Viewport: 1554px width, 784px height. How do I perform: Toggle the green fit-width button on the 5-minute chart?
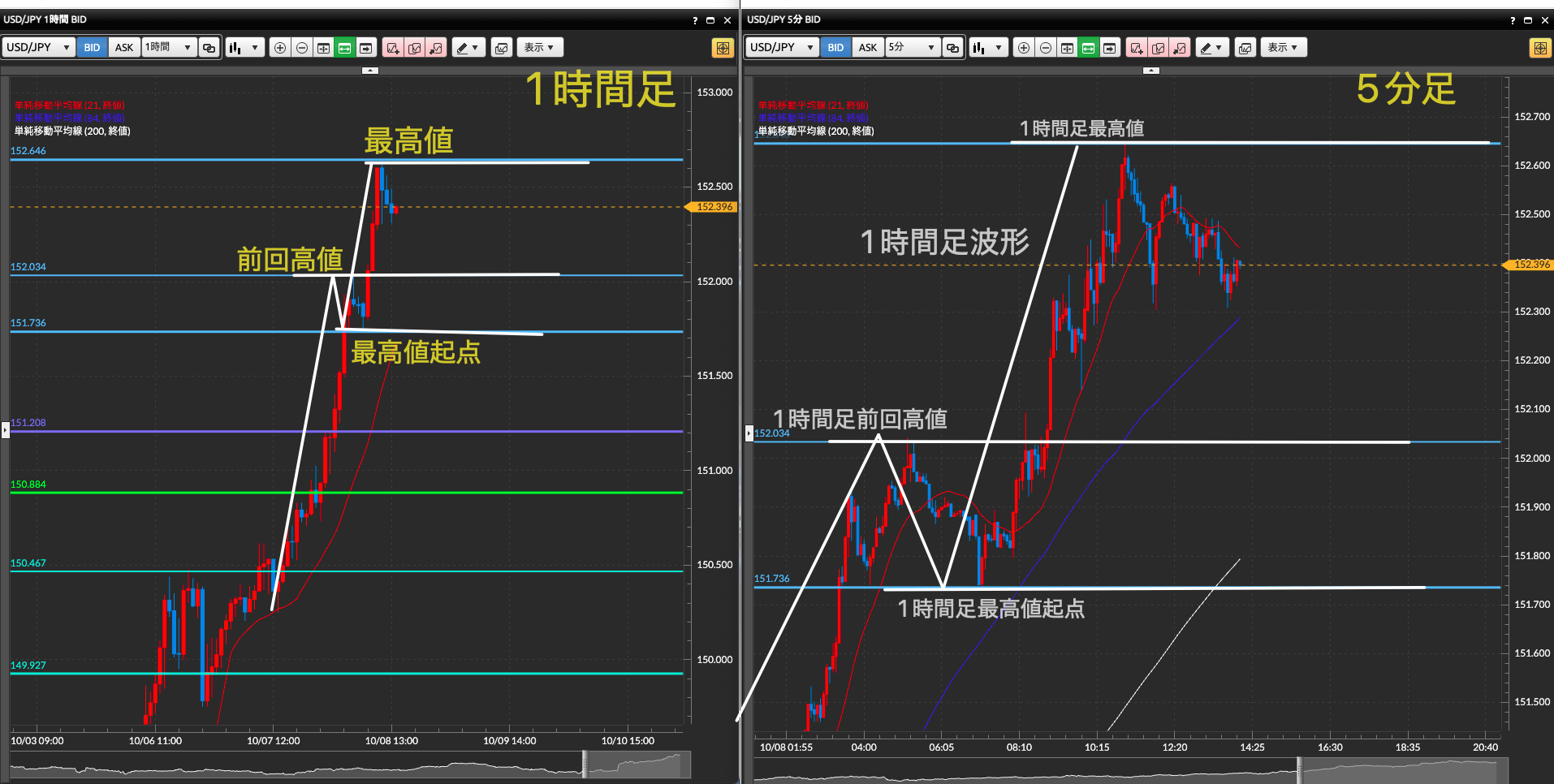pyautogui.click(x=1088, y=48)
